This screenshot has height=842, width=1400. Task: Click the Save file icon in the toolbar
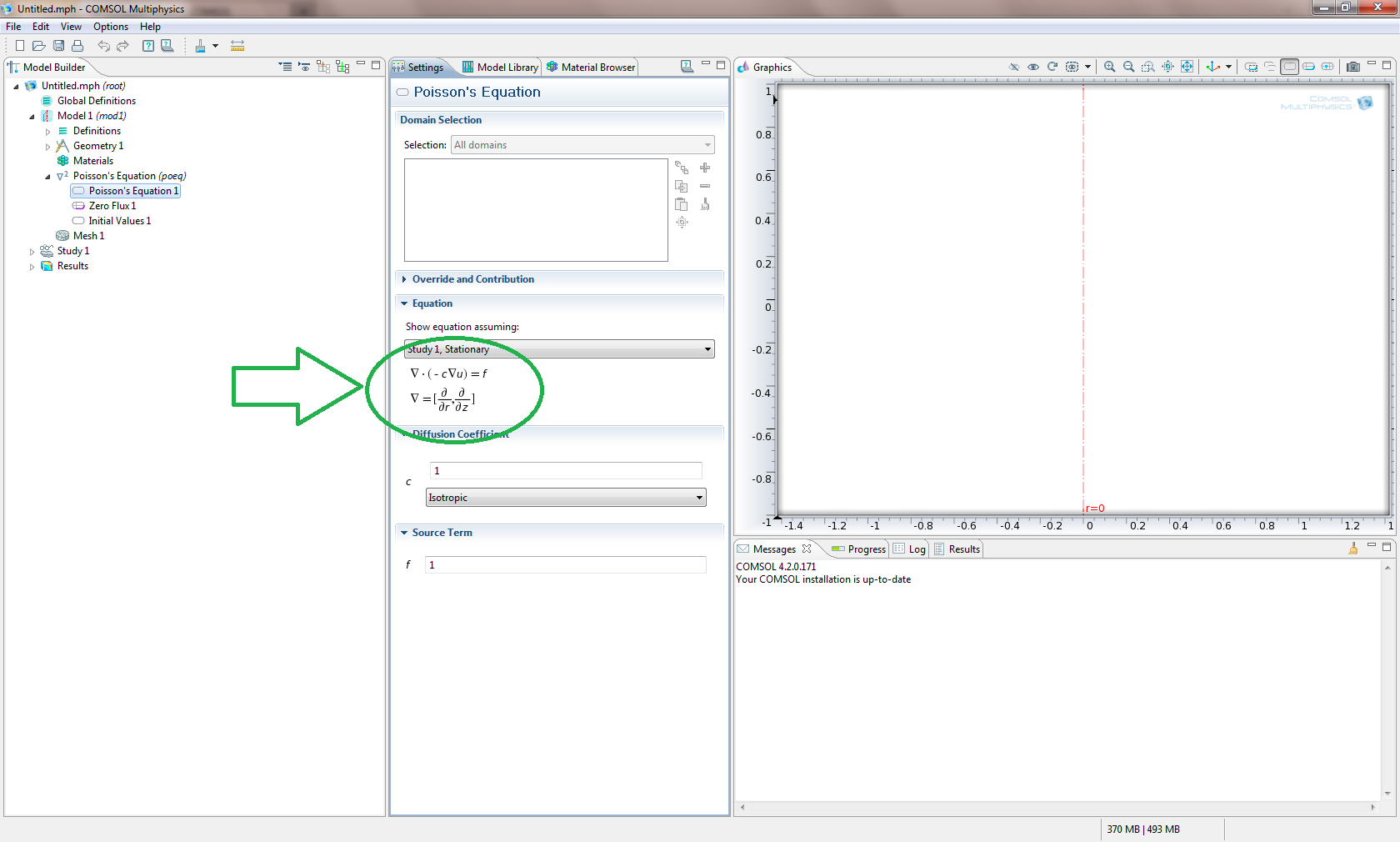58,46
